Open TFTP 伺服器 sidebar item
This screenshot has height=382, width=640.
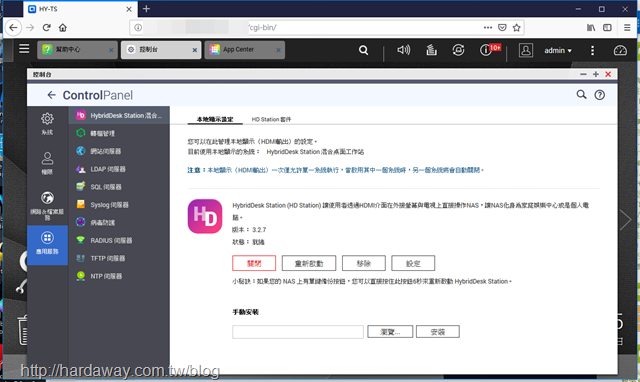pyautogui.click(x=119, y=258)
